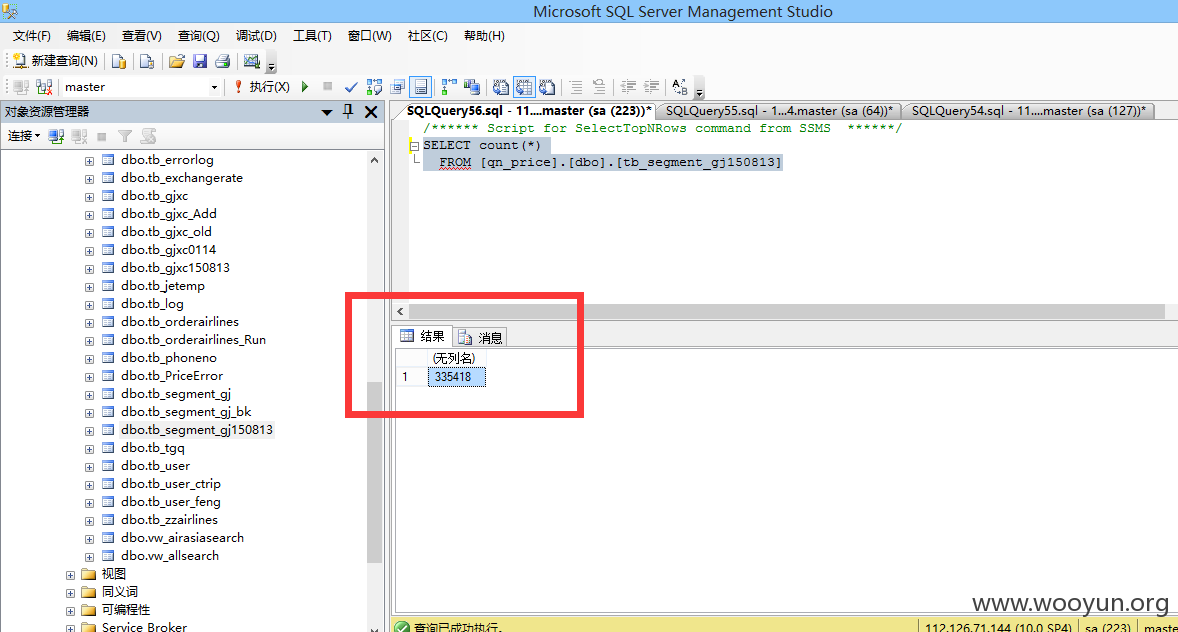Toggle auto-hide pin on Object Explorer
The image size is (1178, 632).
pyautogui.click(x=348, y=111)
